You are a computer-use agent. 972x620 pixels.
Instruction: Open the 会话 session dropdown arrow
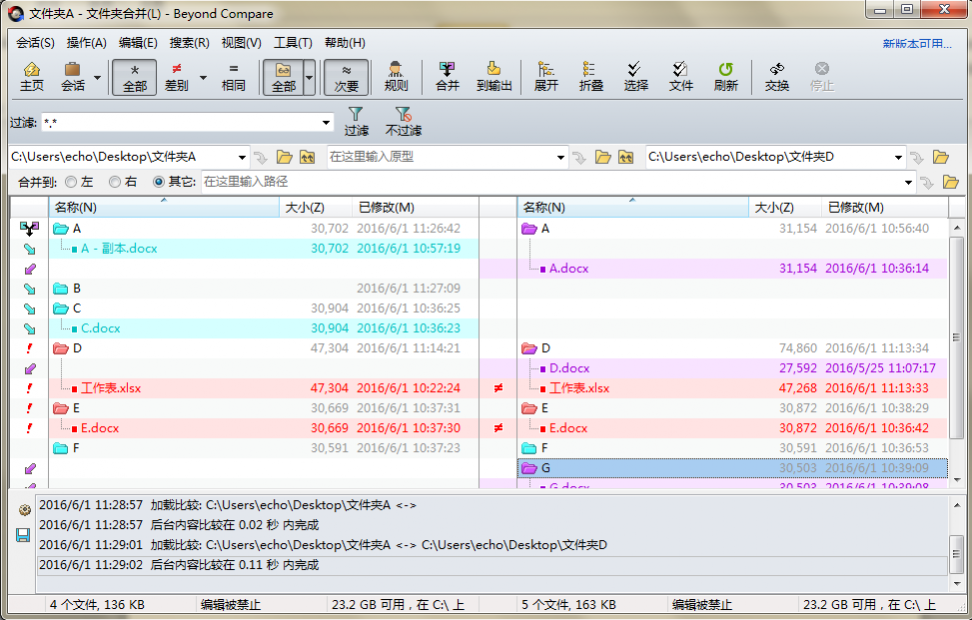[x=95, y=77]
